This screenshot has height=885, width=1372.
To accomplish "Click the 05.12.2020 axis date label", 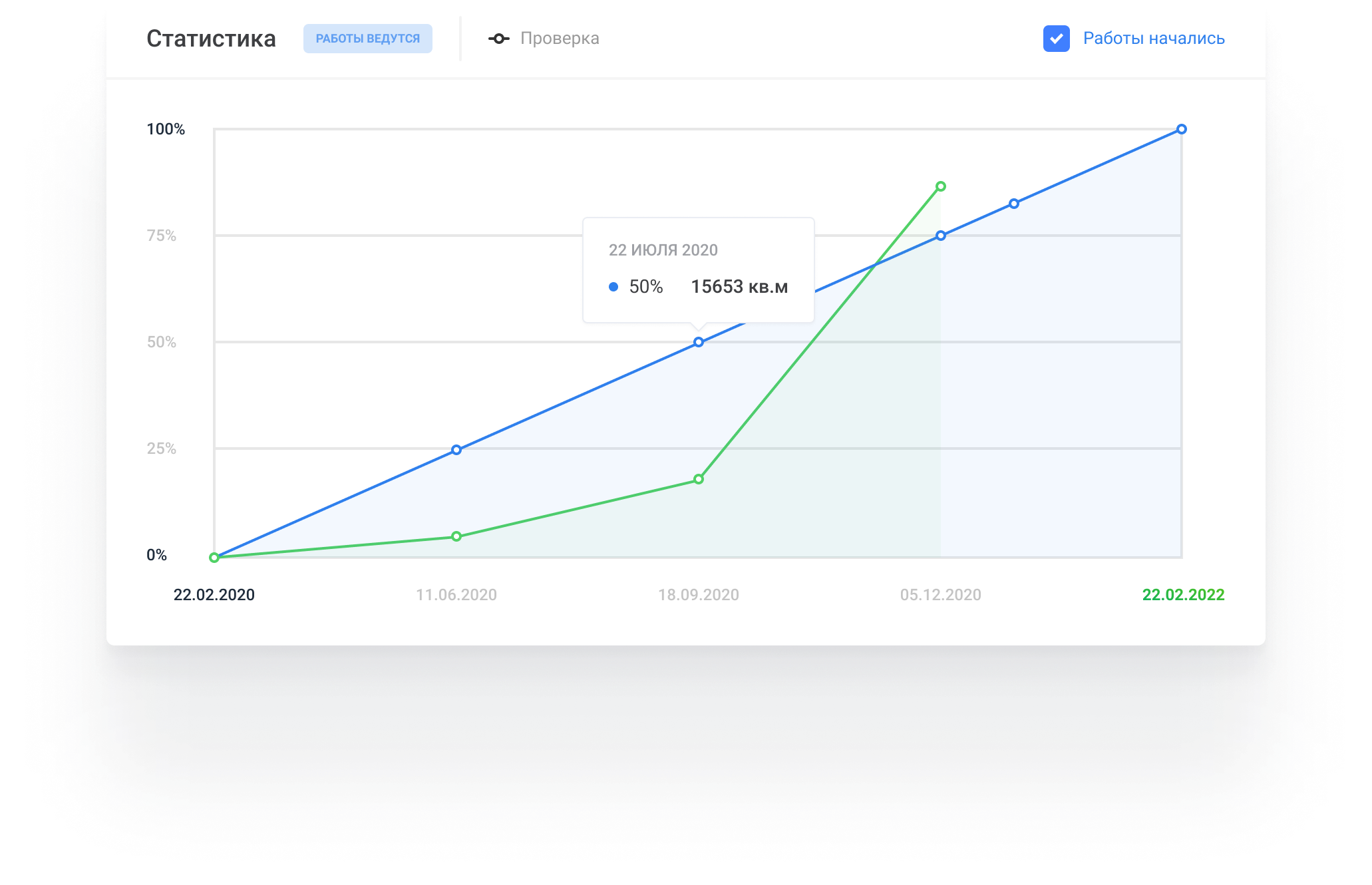I will [x=940, y=595].
